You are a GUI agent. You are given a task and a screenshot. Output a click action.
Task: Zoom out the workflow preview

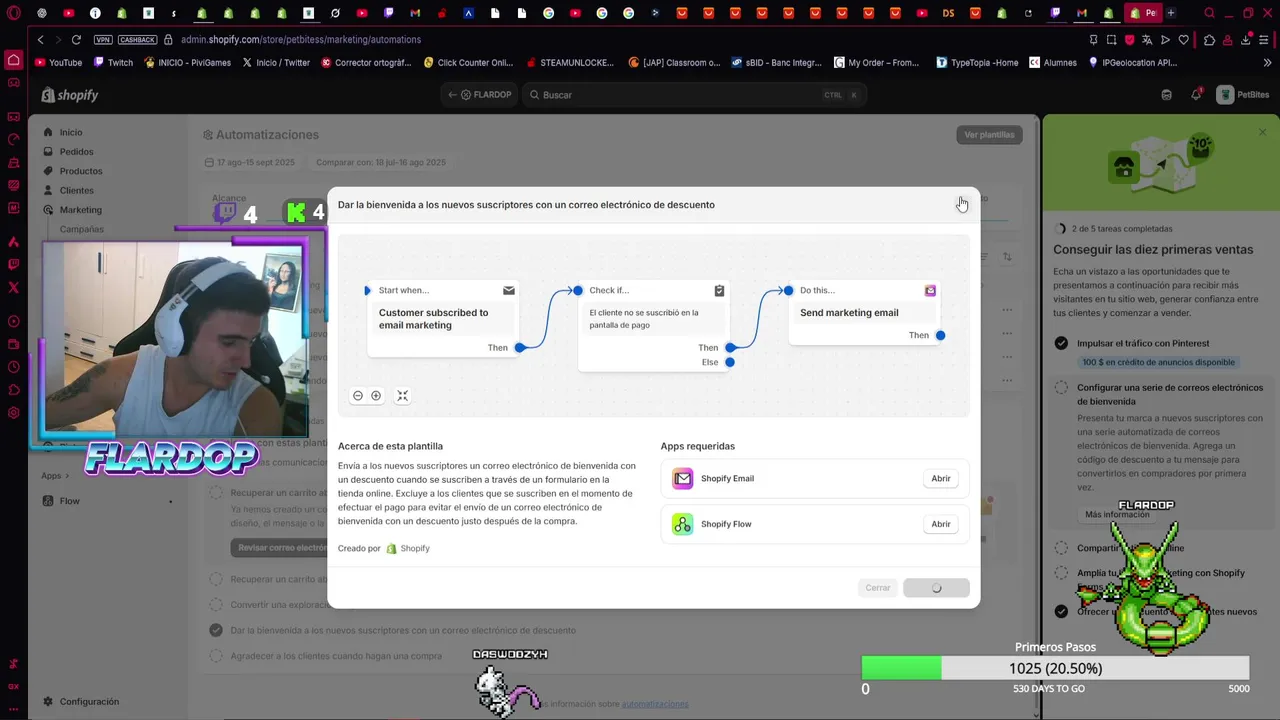point(358,396)
